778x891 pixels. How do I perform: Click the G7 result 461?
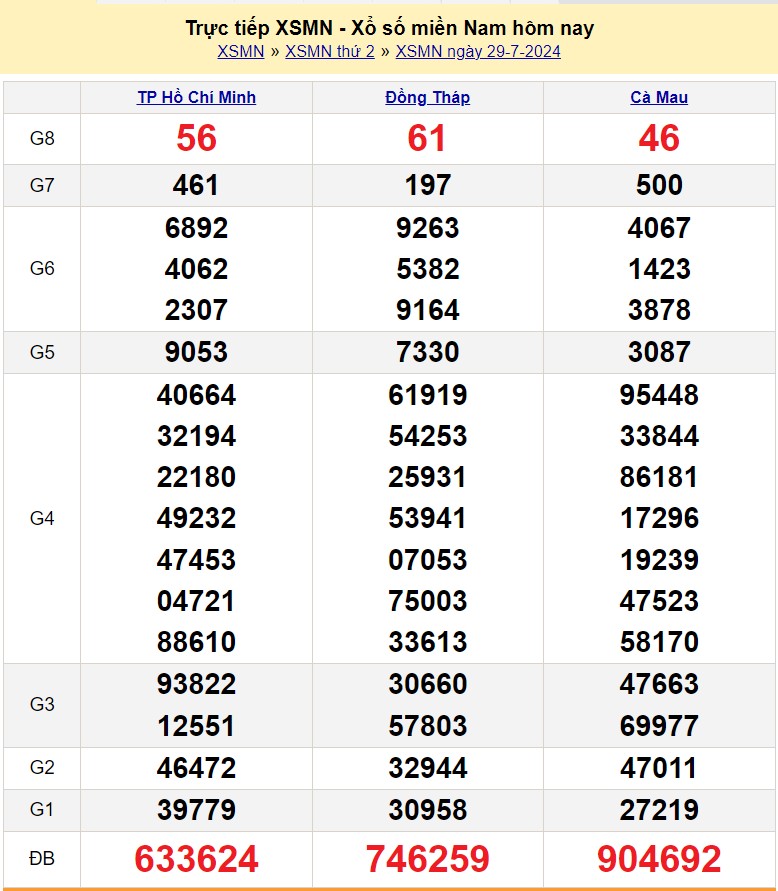pos(196,185)
